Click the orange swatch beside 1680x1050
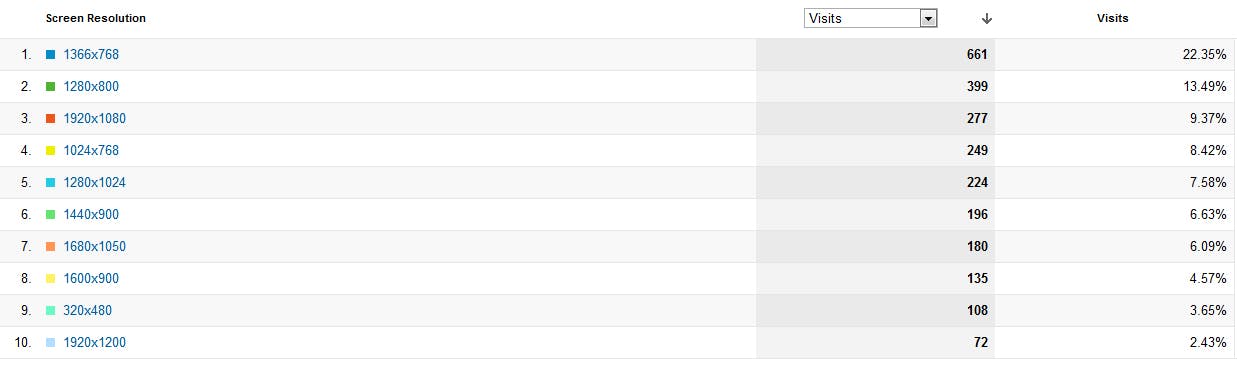This screenshot has width=1237, height=372. click(50, 247)
